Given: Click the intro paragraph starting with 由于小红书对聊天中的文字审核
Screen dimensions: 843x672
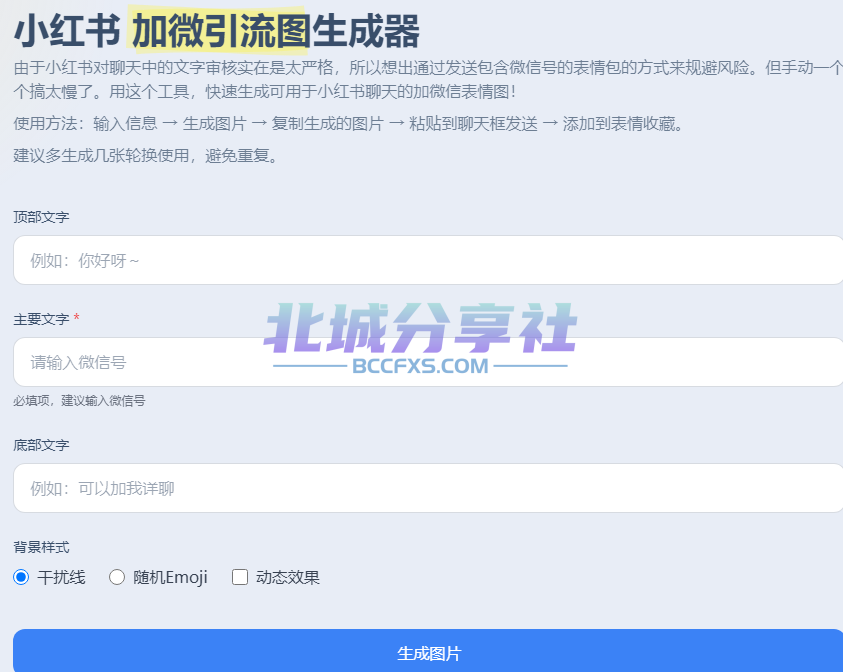Looking at the screenshot, I should pyautogui.click(x=428, y=80).
